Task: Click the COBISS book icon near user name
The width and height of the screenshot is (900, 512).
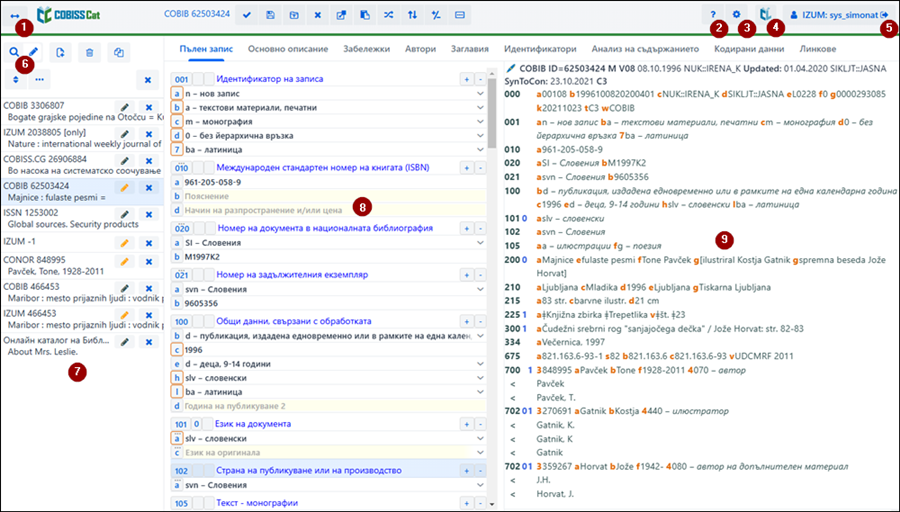Action: point(765,15)
